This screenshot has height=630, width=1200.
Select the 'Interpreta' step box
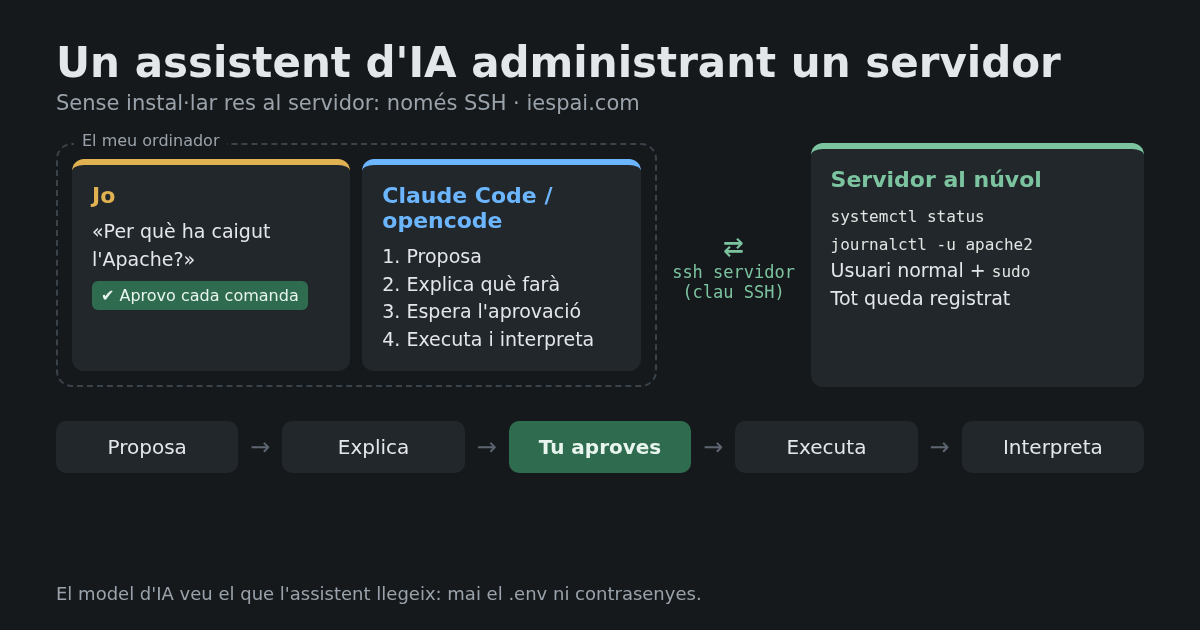point(1053,447)
